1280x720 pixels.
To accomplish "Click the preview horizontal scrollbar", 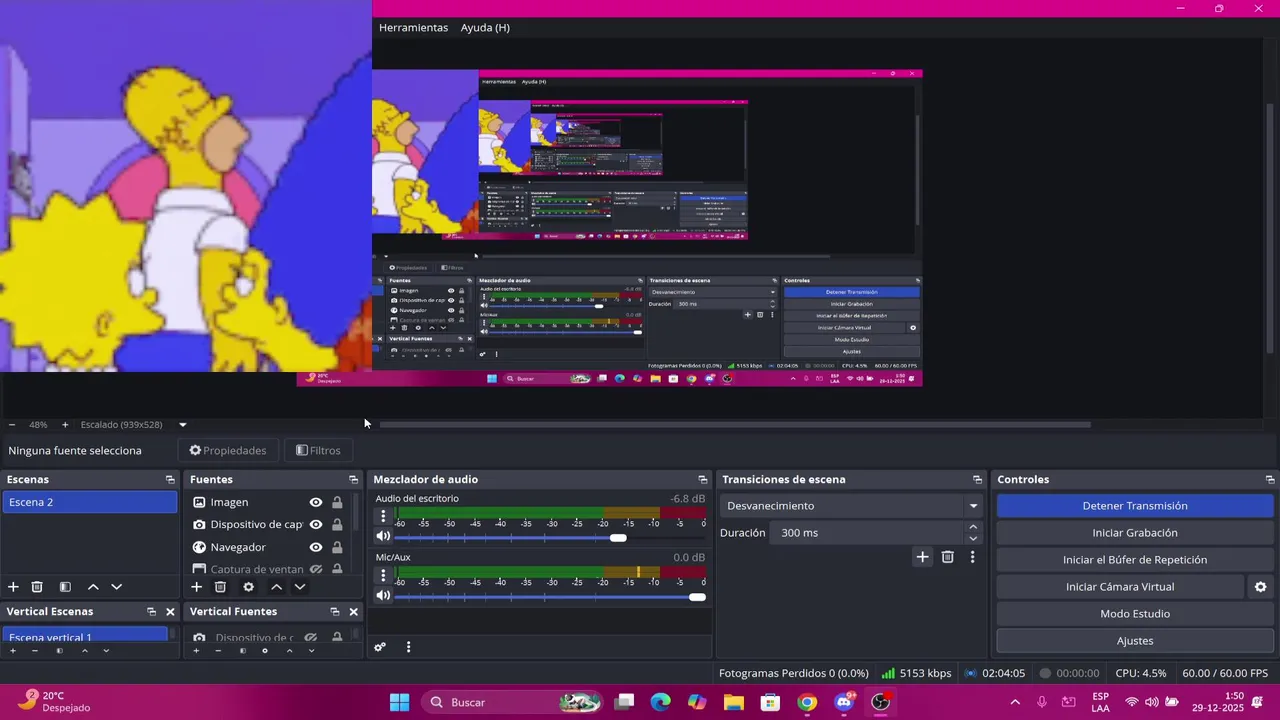I will pos(735,425).
